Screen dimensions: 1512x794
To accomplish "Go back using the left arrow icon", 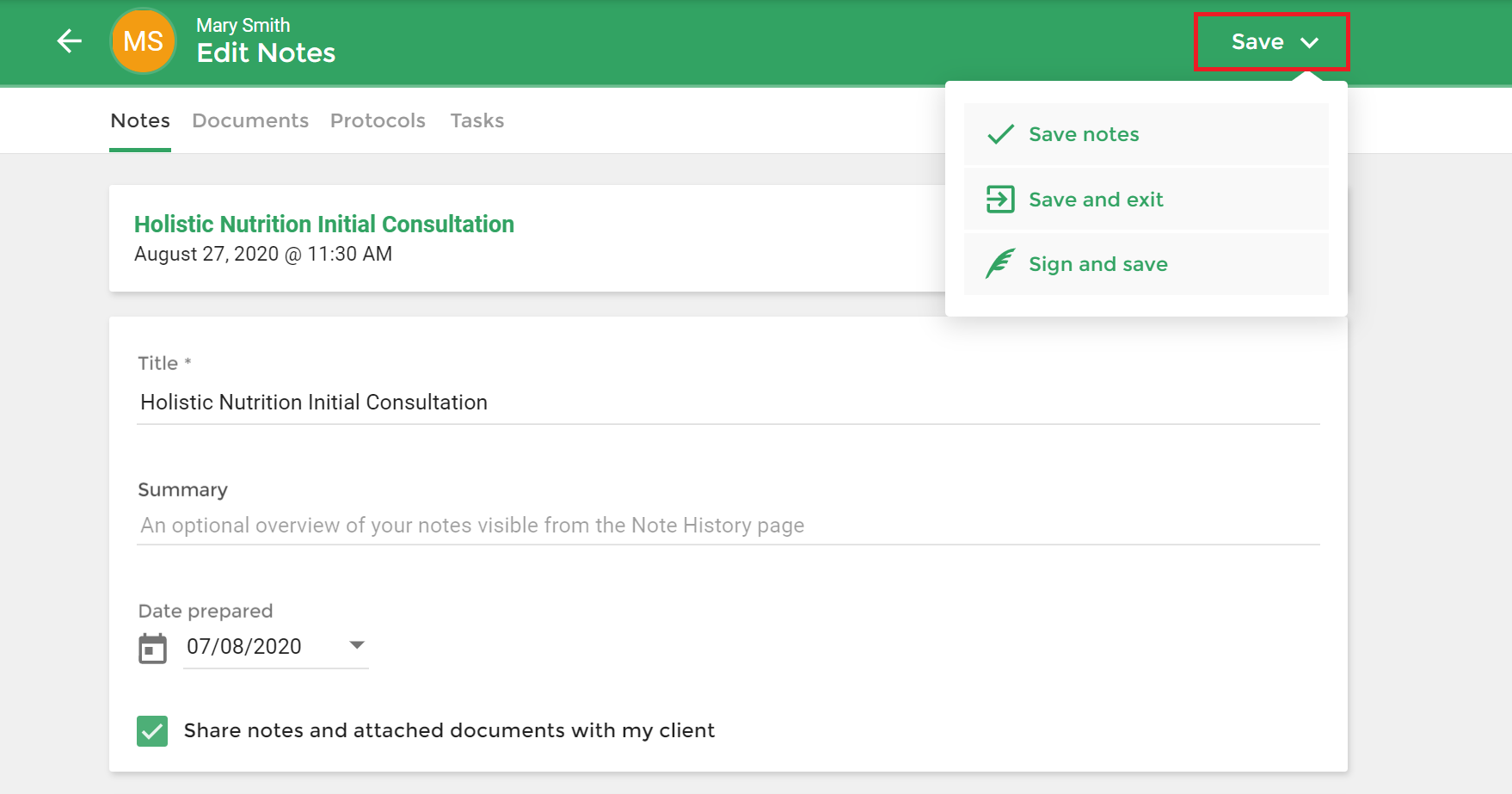I will click(69, 41).
